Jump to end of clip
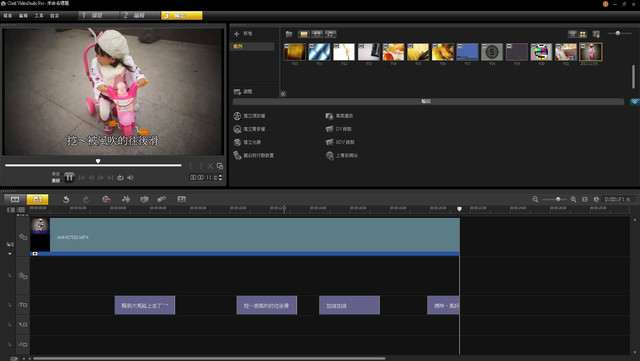 (x=110, y=178)
